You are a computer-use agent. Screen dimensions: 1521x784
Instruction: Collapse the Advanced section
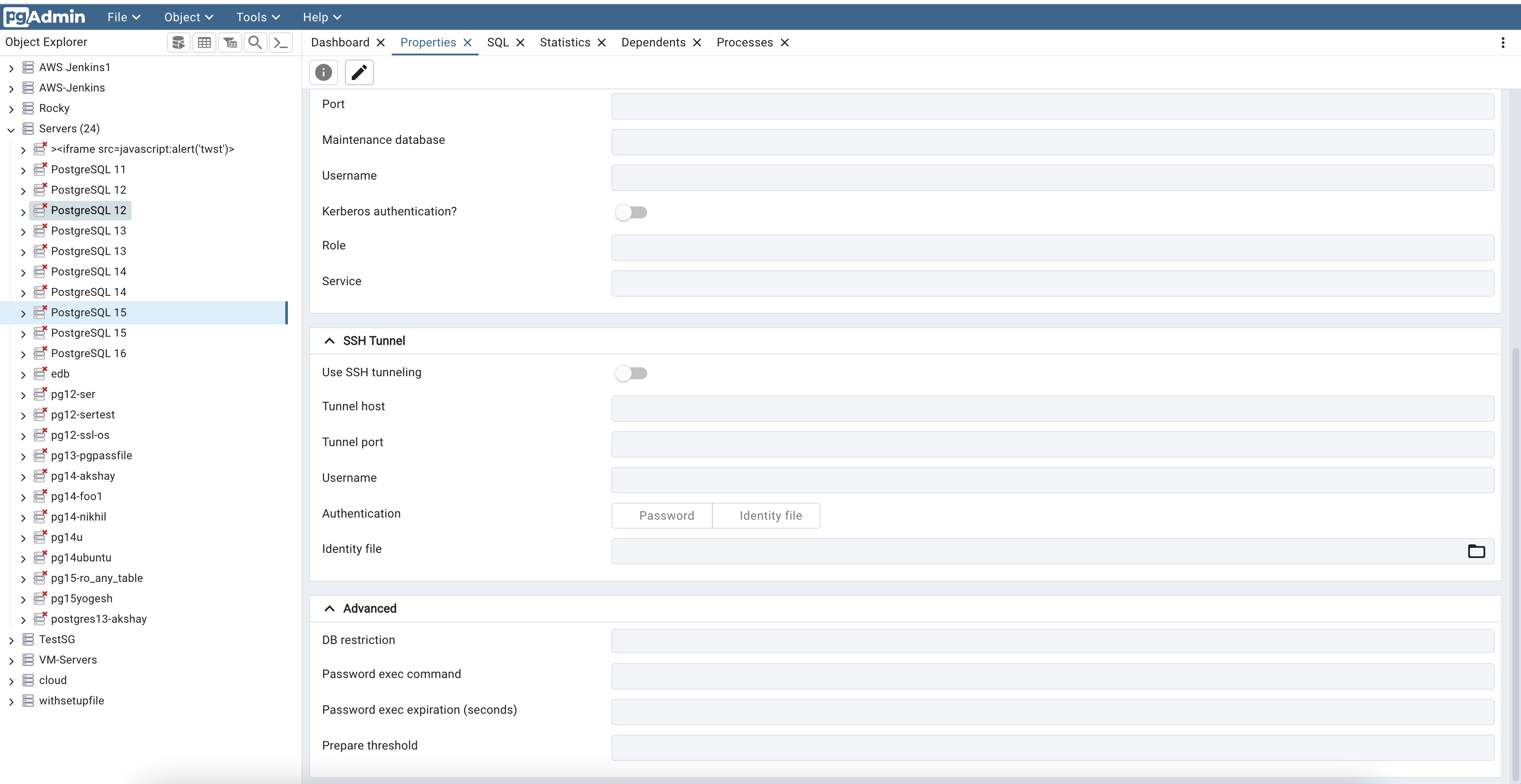[330, 608]
